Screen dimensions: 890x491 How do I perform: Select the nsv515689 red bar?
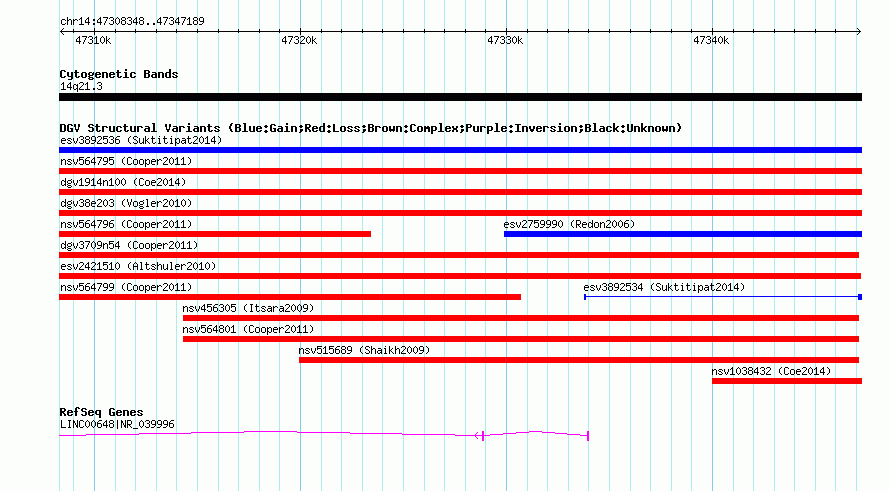[579, 360]
